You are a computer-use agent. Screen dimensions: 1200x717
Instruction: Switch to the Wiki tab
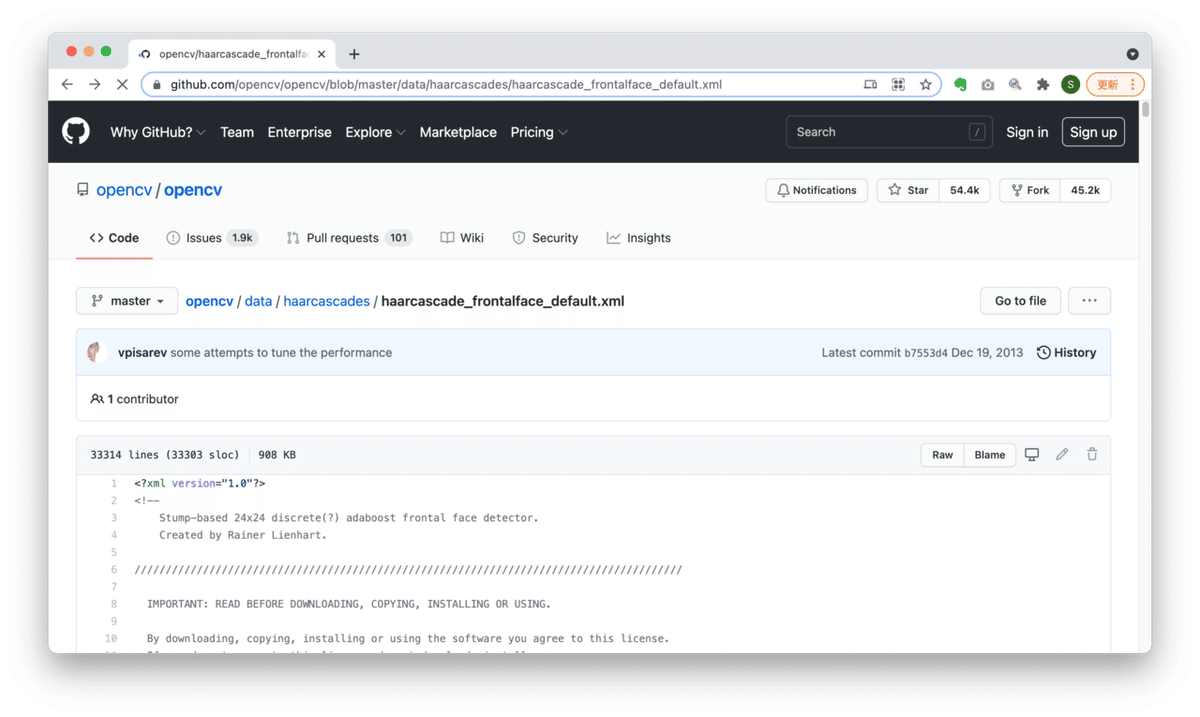click(x=462, y=238)
